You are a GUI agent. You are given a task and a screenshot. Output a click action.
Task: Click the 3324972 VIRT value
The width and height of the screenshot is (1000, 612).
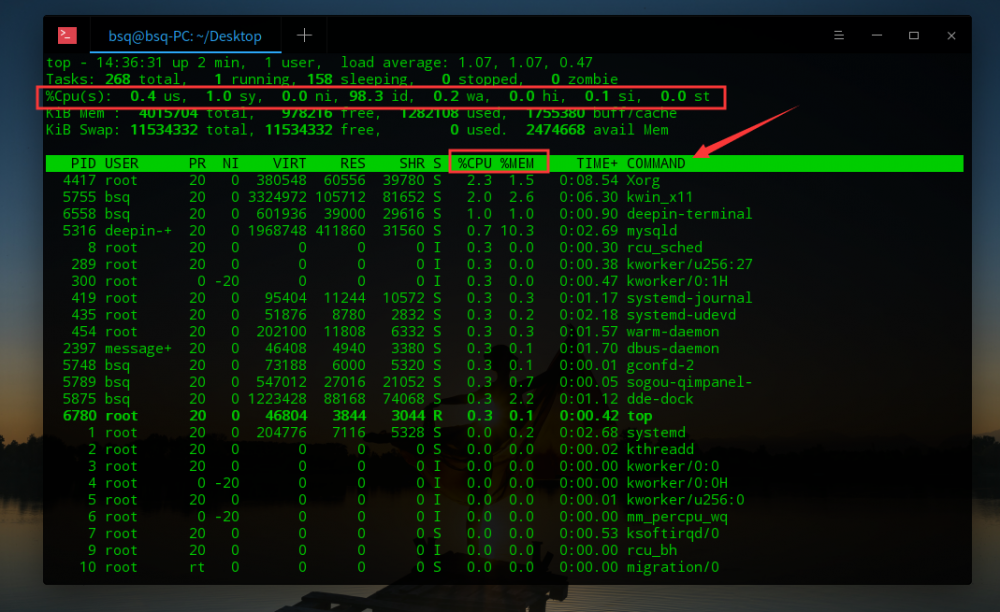(x=277, y=197)
